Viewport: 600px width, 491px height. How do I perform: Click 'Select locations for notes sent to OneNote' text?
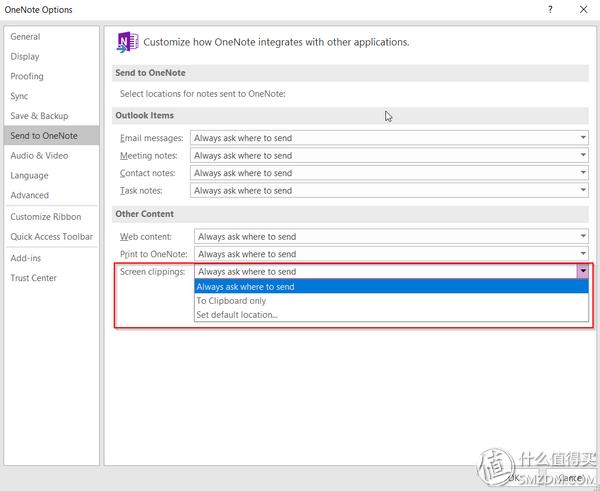tap(202, 94)
